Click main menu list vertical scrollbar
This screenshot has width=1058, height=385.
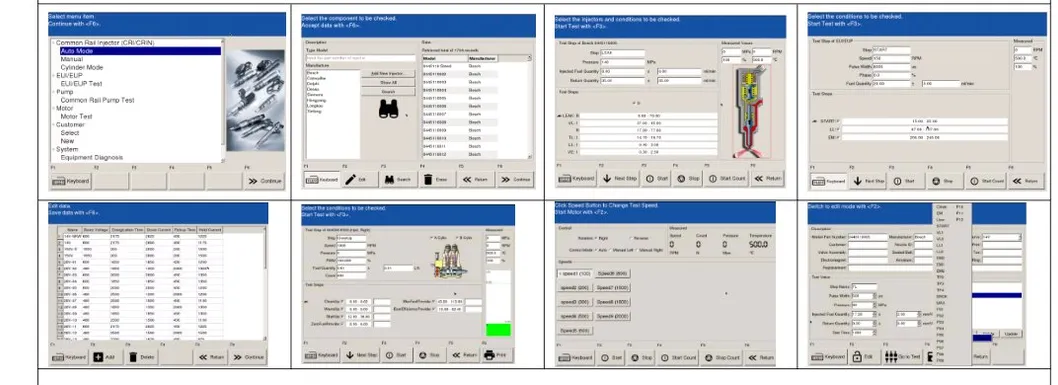point(223,100)
